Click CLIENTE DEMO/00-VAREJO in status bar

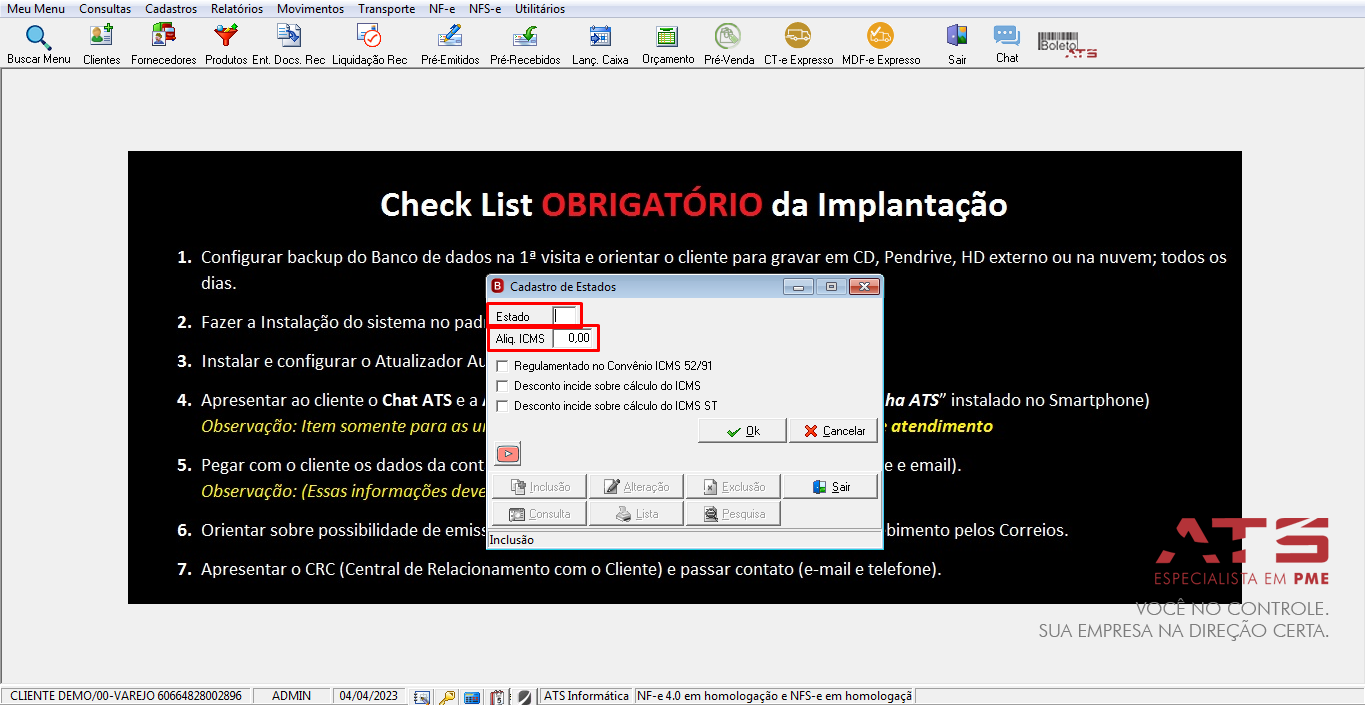coord(126,696)
